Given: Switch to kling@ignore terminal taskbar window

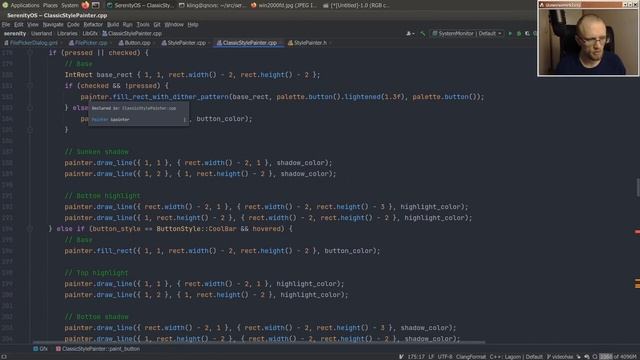Looking at the screenshot, I should click(212, 5).
